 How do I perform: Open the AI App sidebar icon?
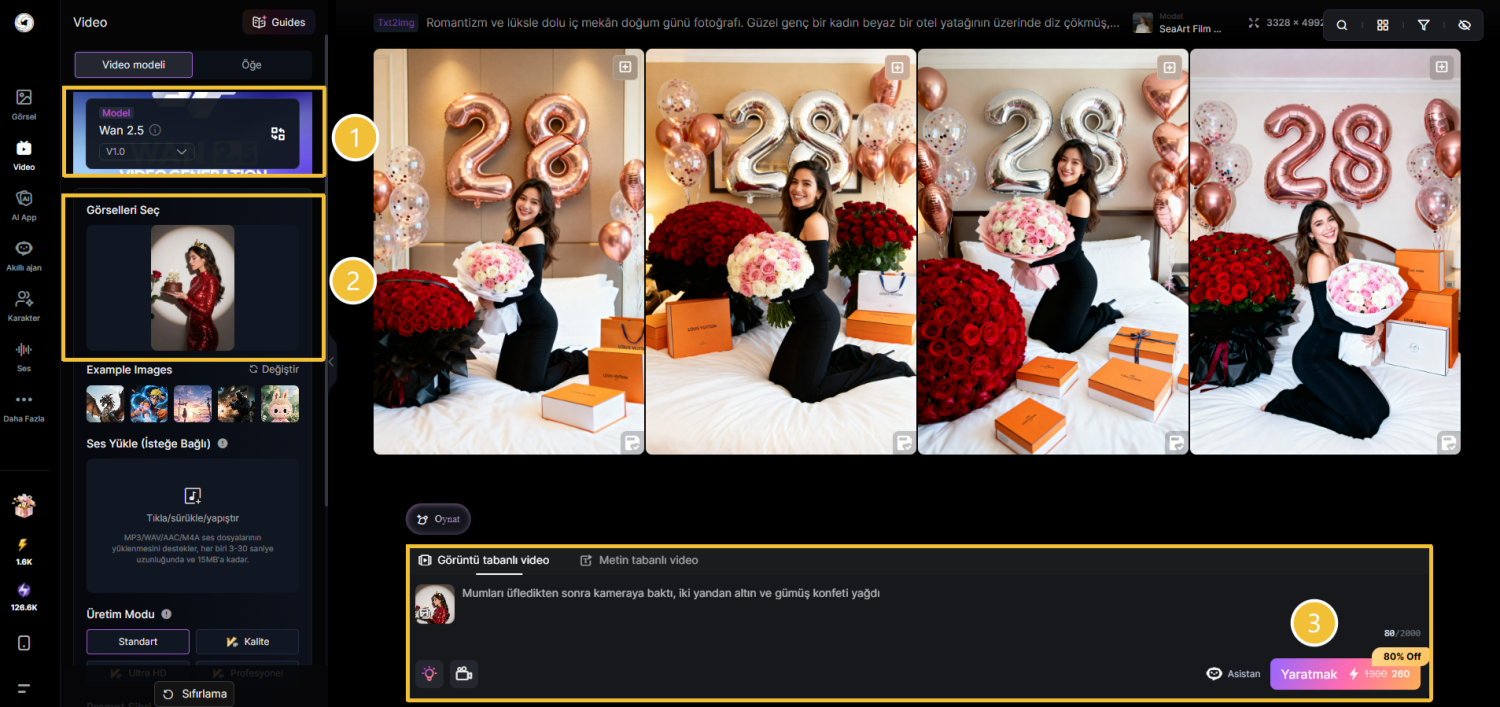point(24,204)
